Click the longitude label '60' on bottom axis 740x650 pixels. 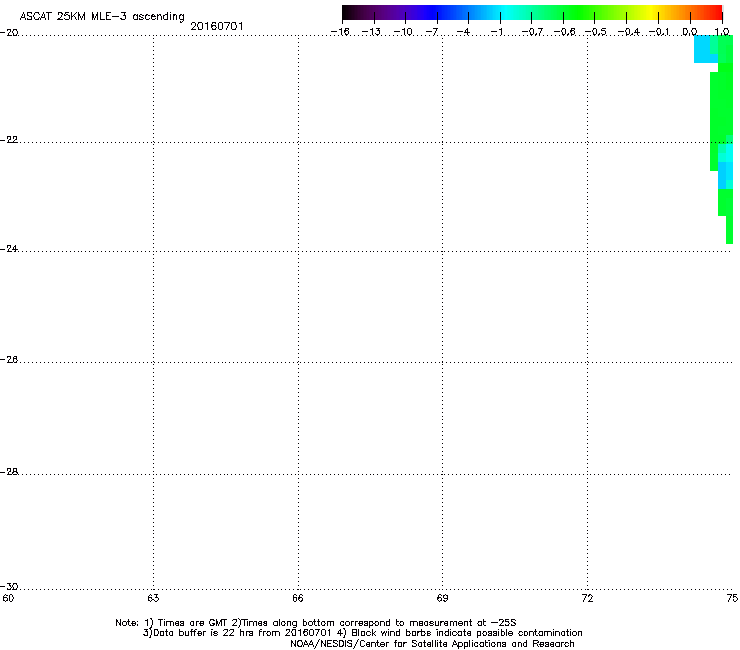point(8,598)
